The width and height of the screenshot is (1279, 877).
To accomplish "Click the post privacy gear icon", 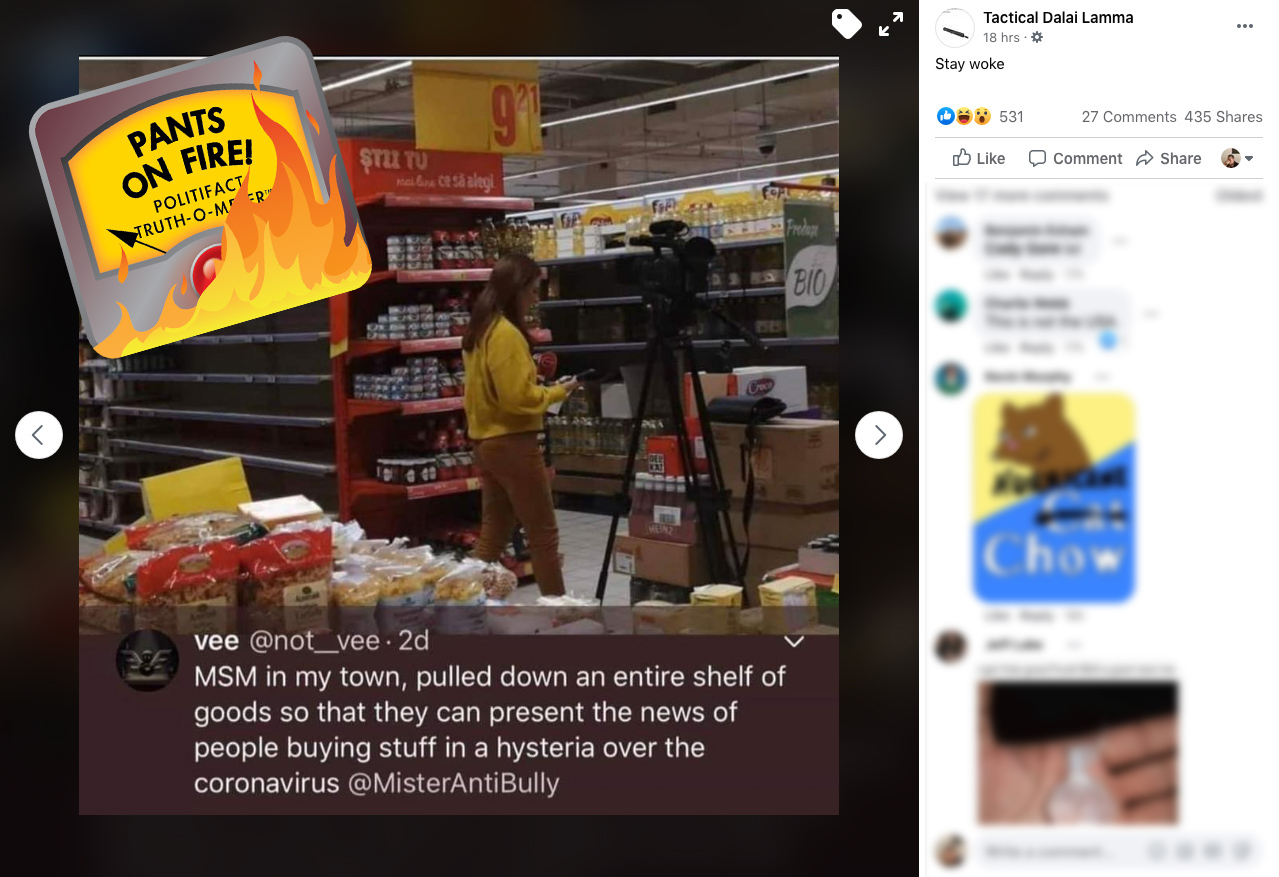I will pos(1037,37).
